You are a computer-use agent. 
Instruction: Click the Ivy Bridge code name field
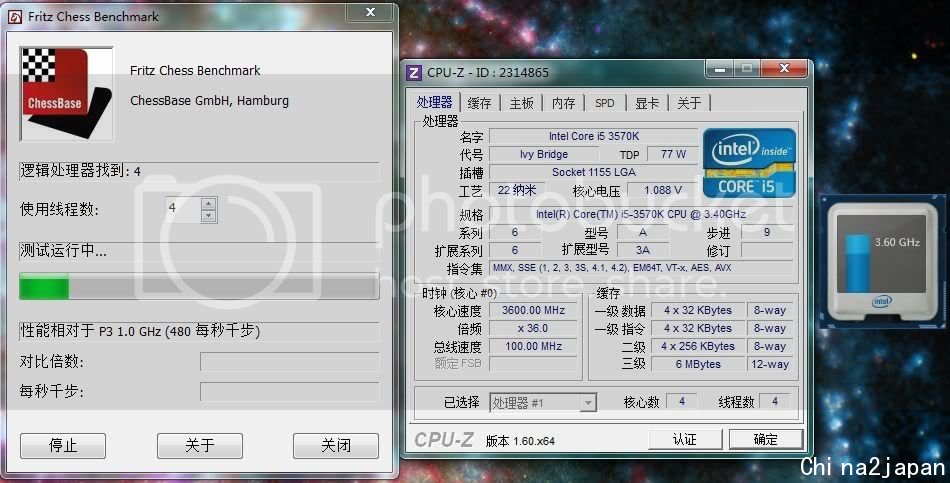[x=543, y=154]
